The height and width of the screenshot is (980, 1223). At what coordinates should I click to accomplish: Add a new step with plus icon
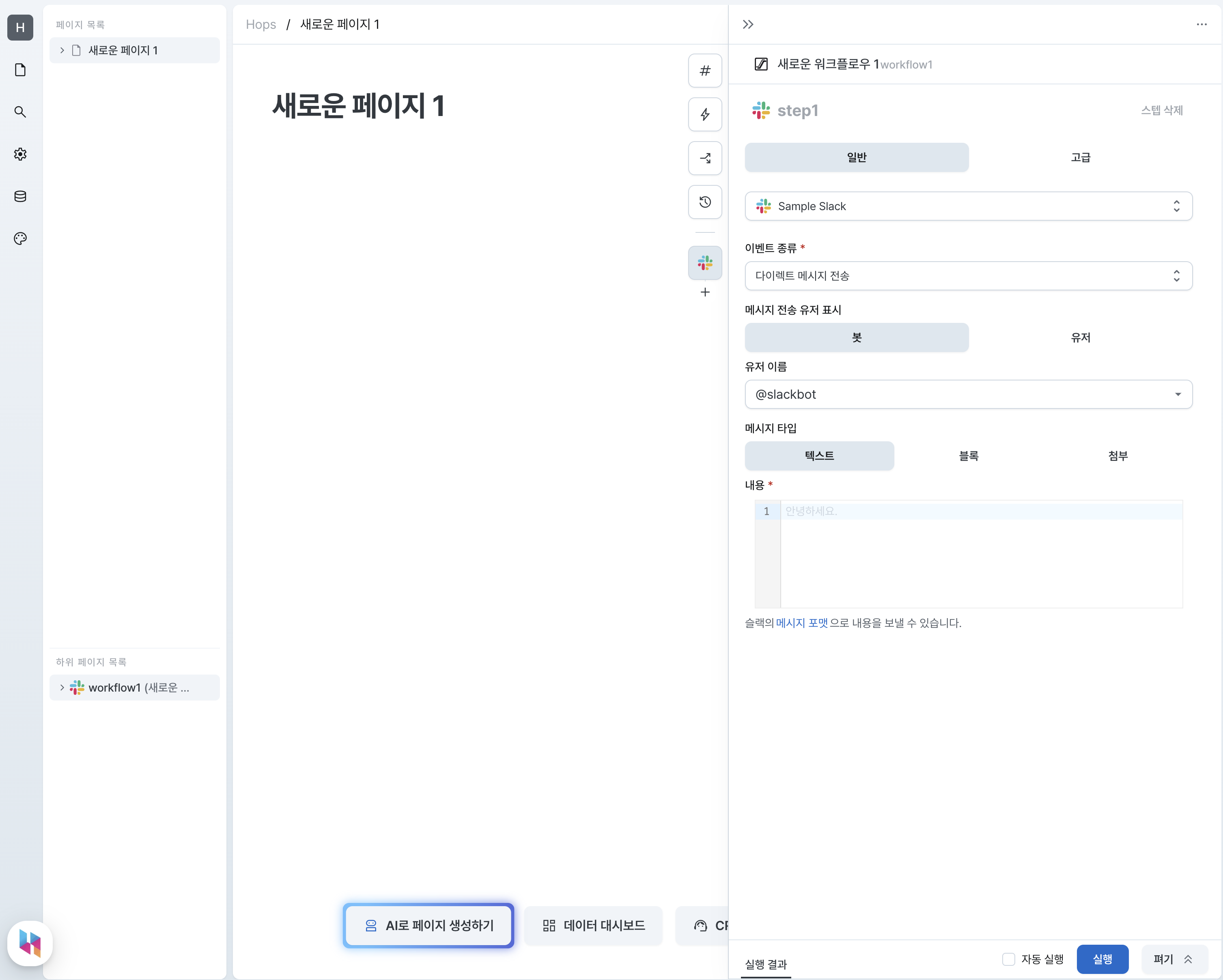point(705,292)
